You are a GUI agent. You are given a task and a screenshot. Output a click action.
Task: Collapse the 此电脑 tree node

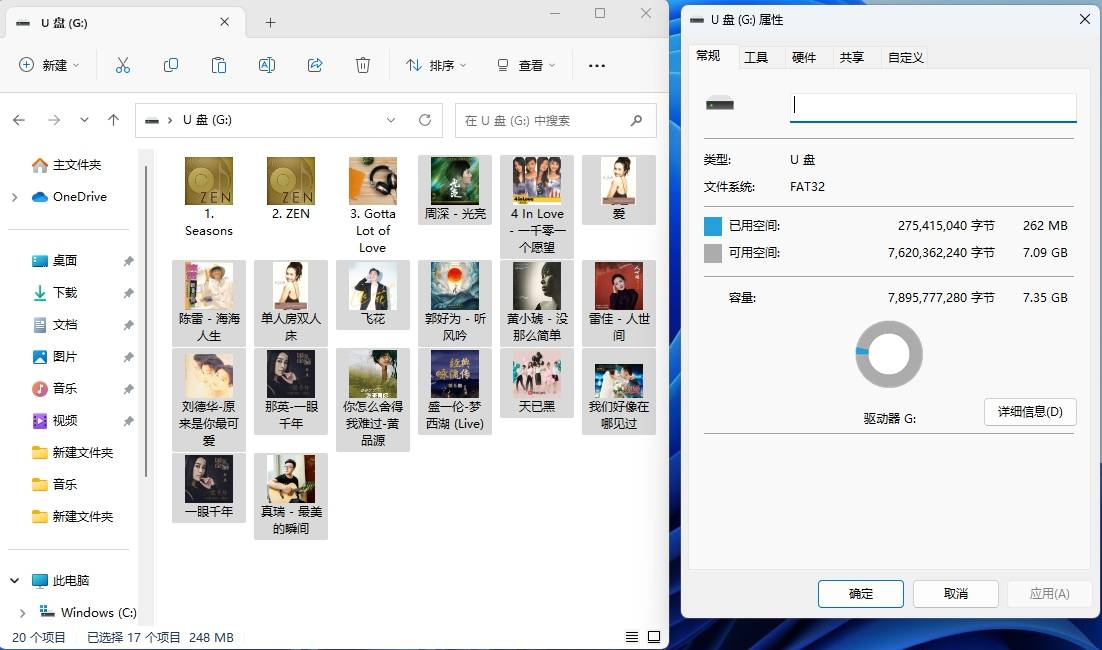click(15, 580)
